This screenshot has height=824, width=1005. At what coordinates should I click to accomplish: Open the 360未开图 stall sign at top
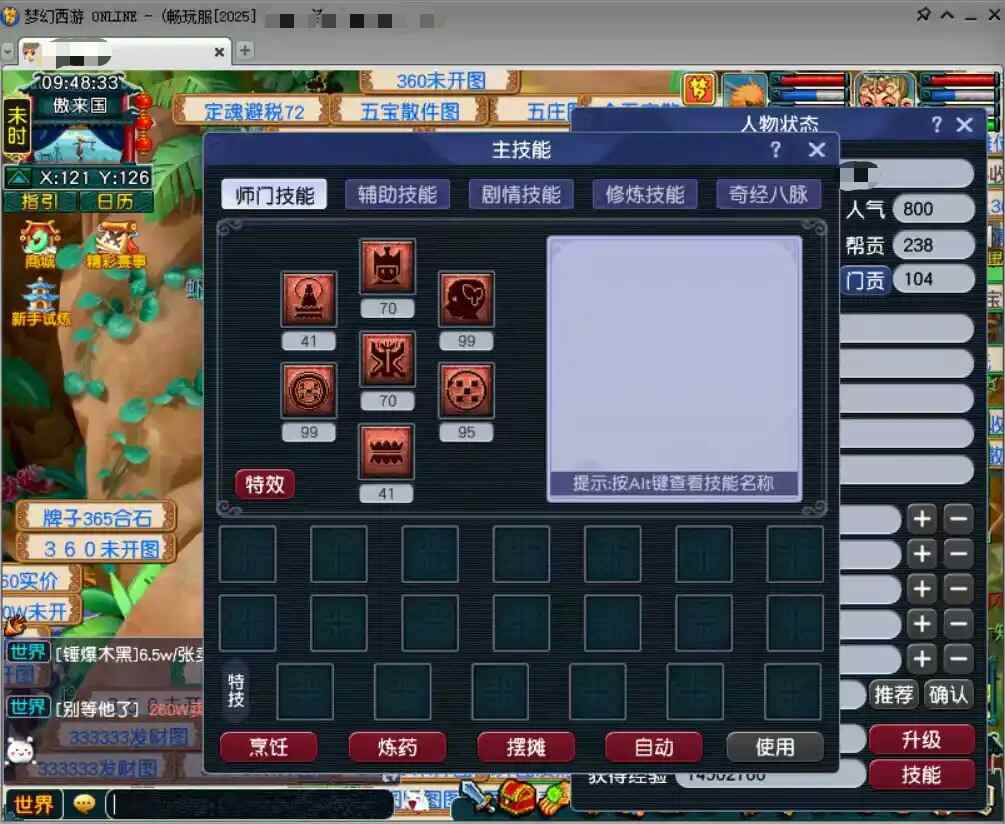click(440, 81)
